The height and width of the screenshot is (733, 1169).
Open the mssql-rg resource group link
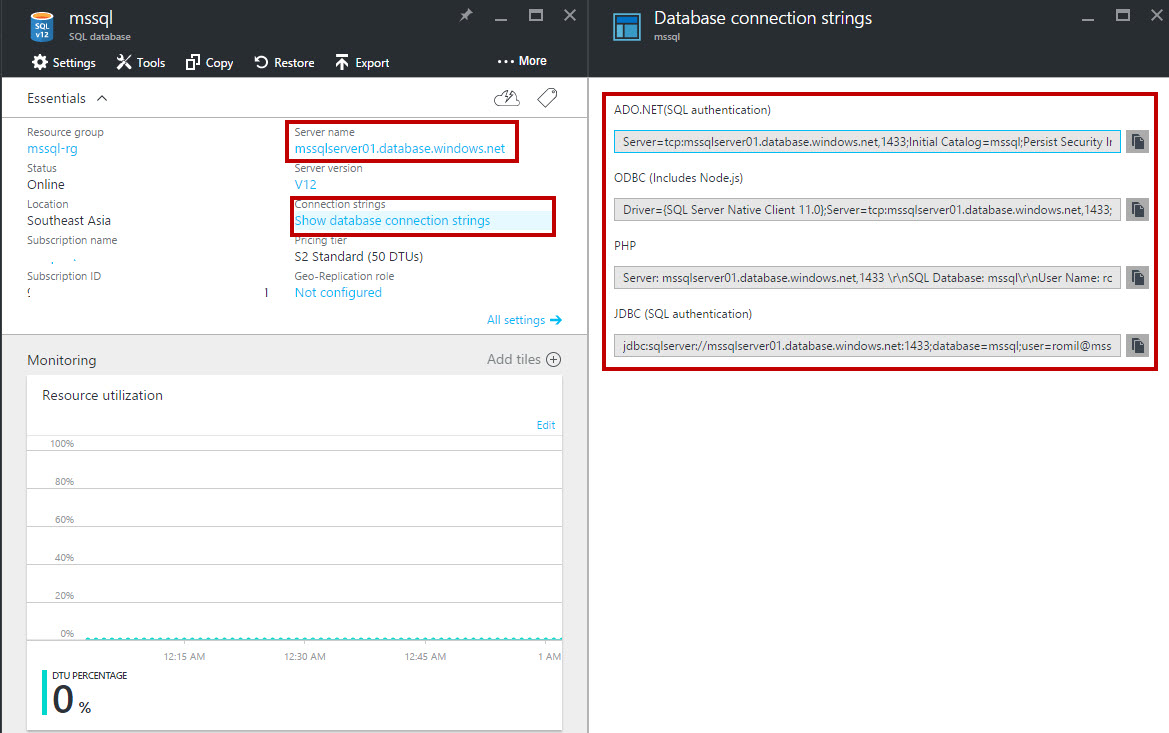[x=52, y=148]
